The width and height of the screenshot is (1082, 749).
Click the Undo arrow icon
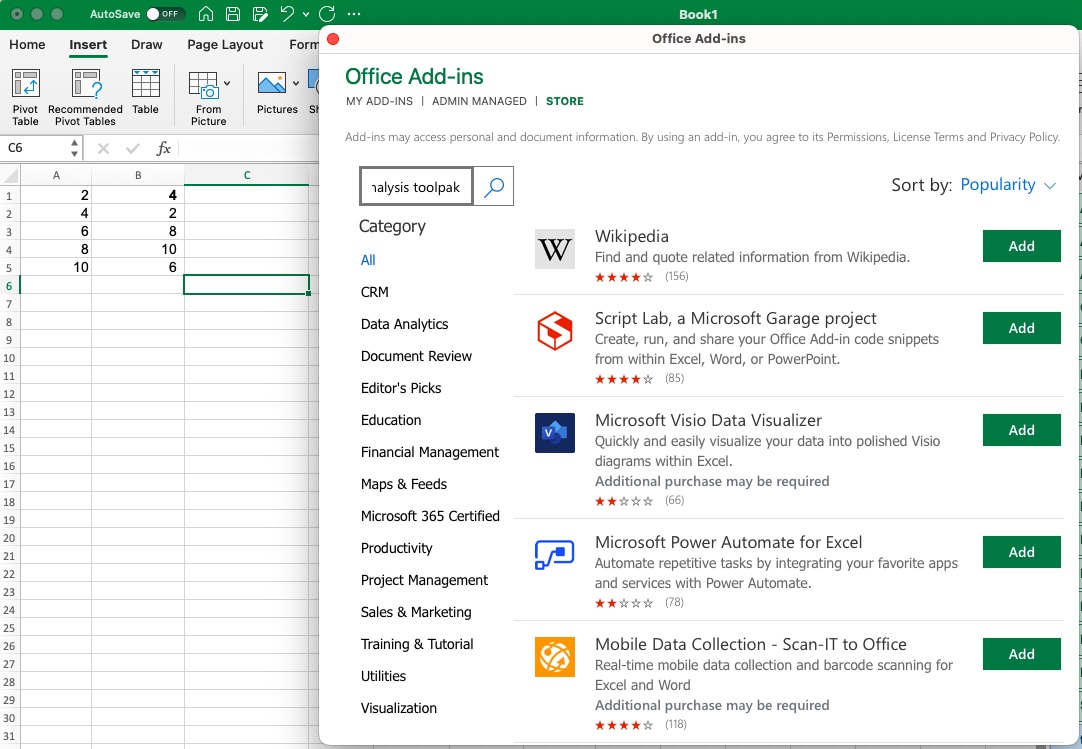pyautogui.click(x=287, y=14)
